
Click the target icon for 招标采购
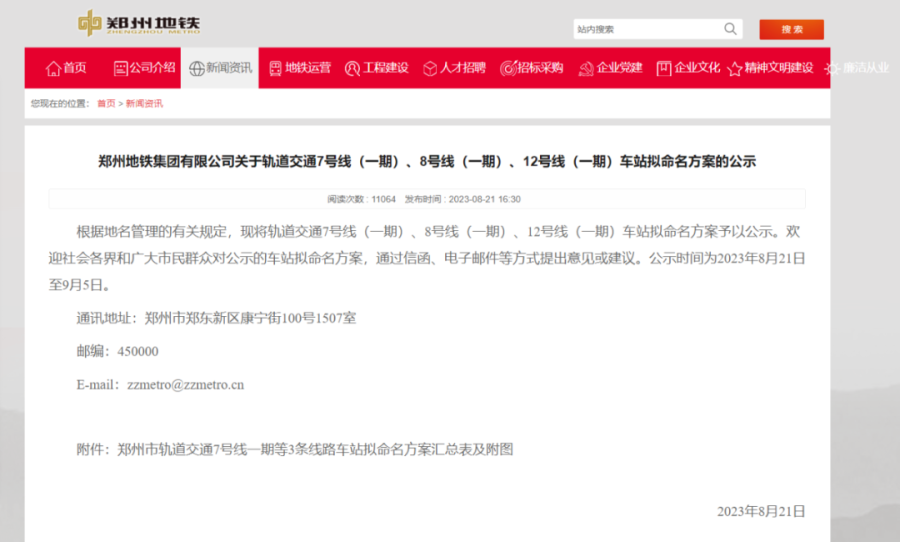[508, 68]
